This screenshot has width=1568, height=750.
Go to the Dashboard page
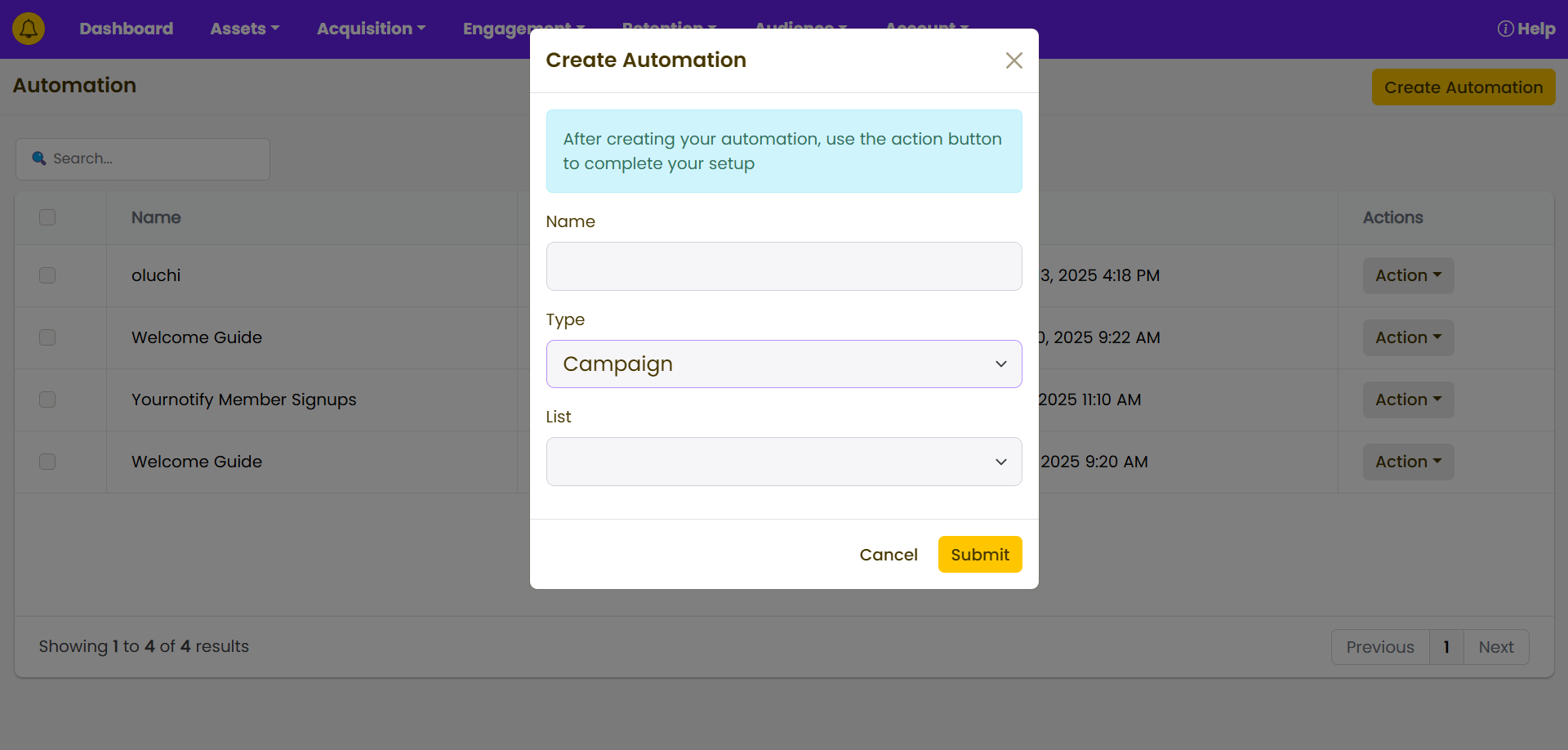pyautogui.click(x=126, y=29)
